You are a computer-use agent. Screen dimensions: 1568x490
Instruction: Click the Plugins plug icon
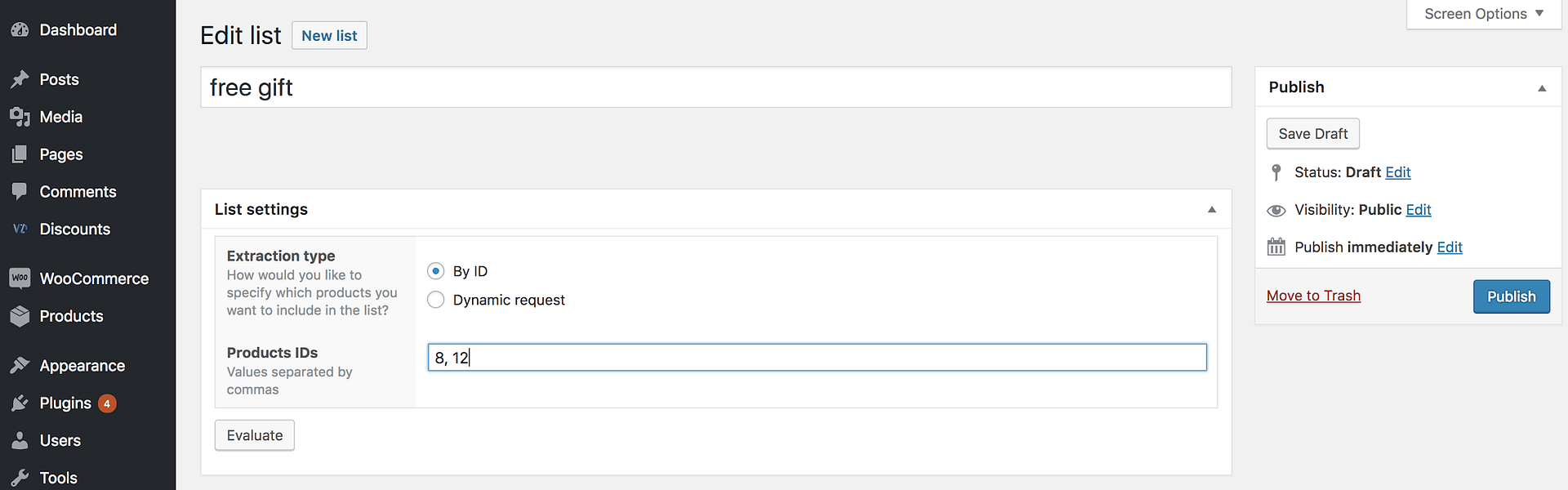pyautogui.click(x=20, y=403)
